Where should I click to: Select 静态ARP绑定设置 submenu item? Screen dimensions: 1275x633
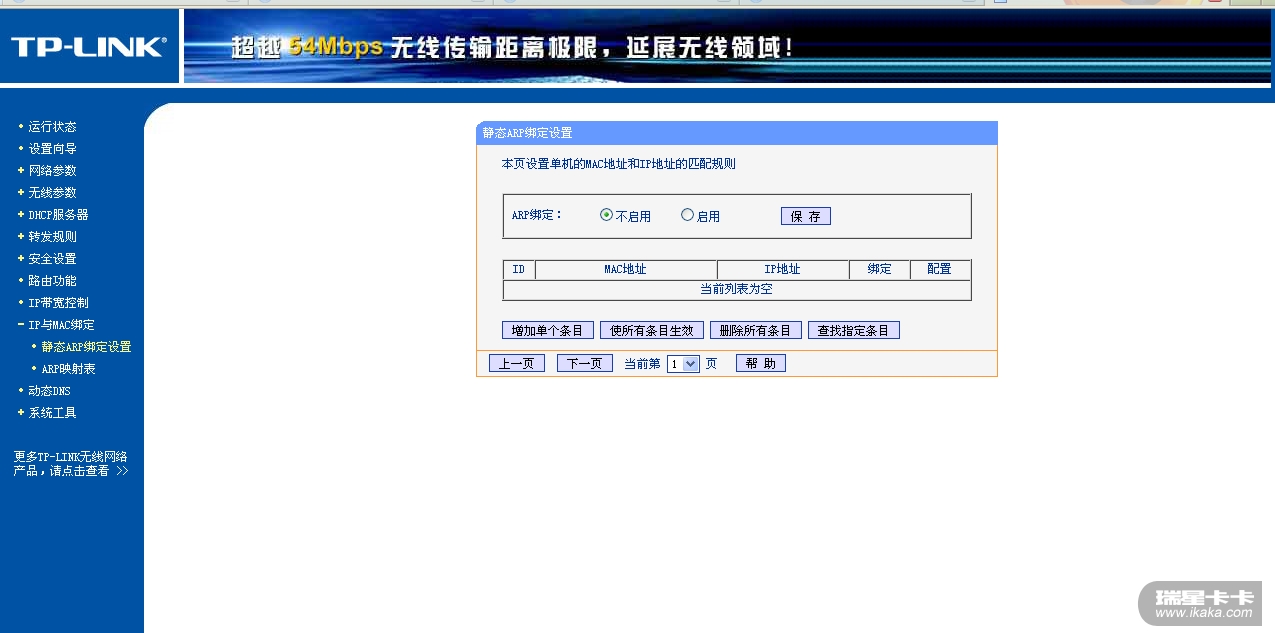pos(86,347)
